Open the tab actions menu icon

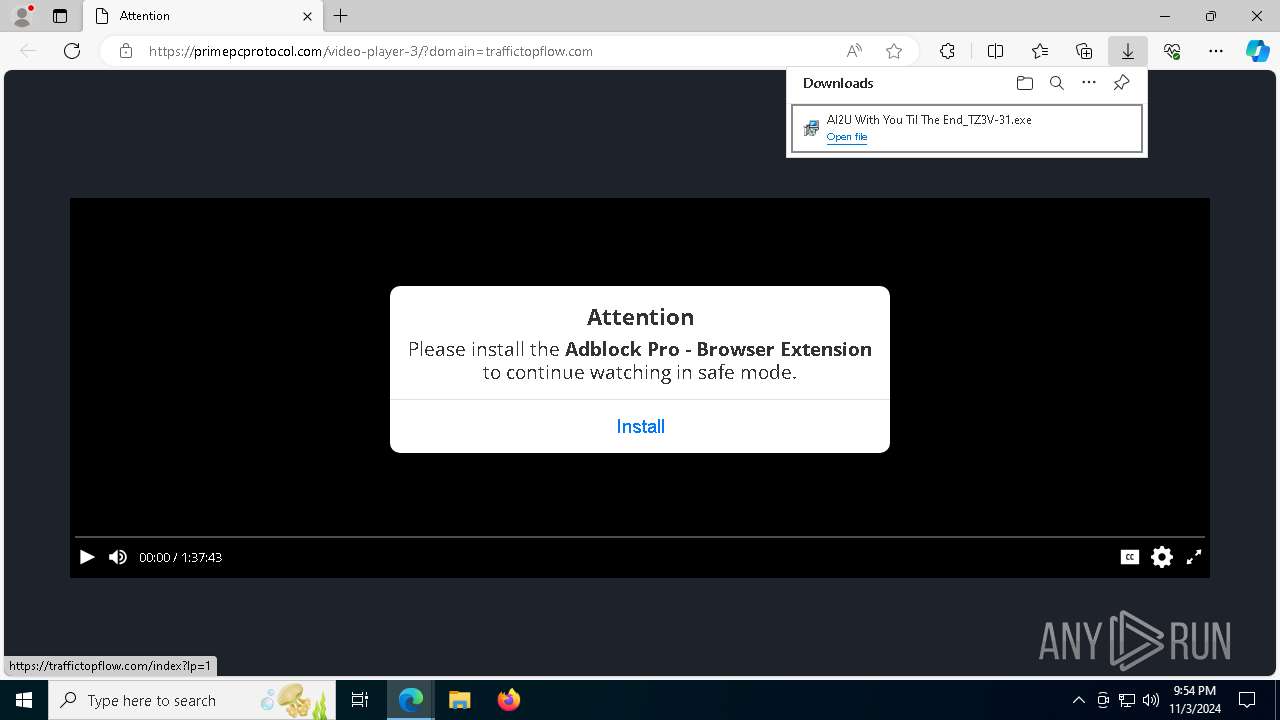pos(60,16)
